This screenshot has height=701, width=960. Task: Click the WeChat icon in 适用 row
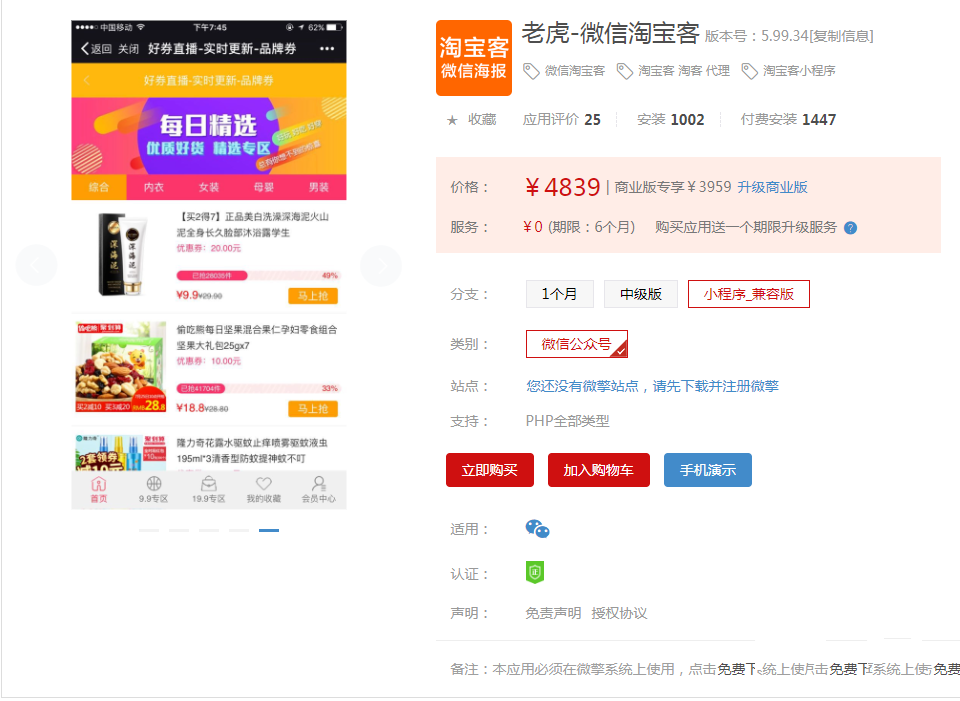(x=537, y=528)
